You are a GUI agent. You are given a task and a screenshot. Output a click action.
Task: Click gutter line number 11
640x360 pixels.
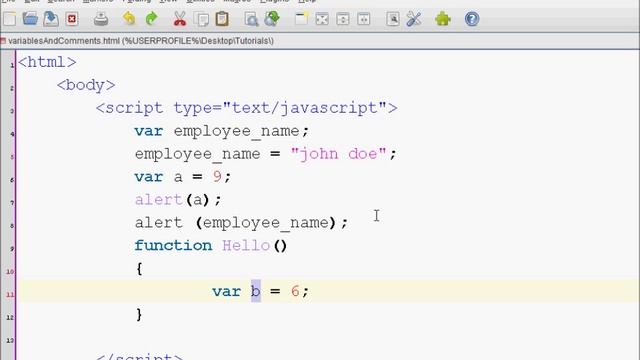pos(10,294)
